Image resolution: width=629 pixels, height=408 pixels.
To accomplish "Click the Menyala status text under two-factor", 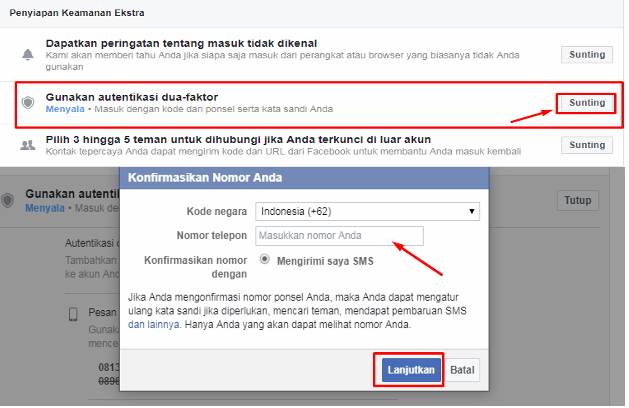I will coord(63,108).
